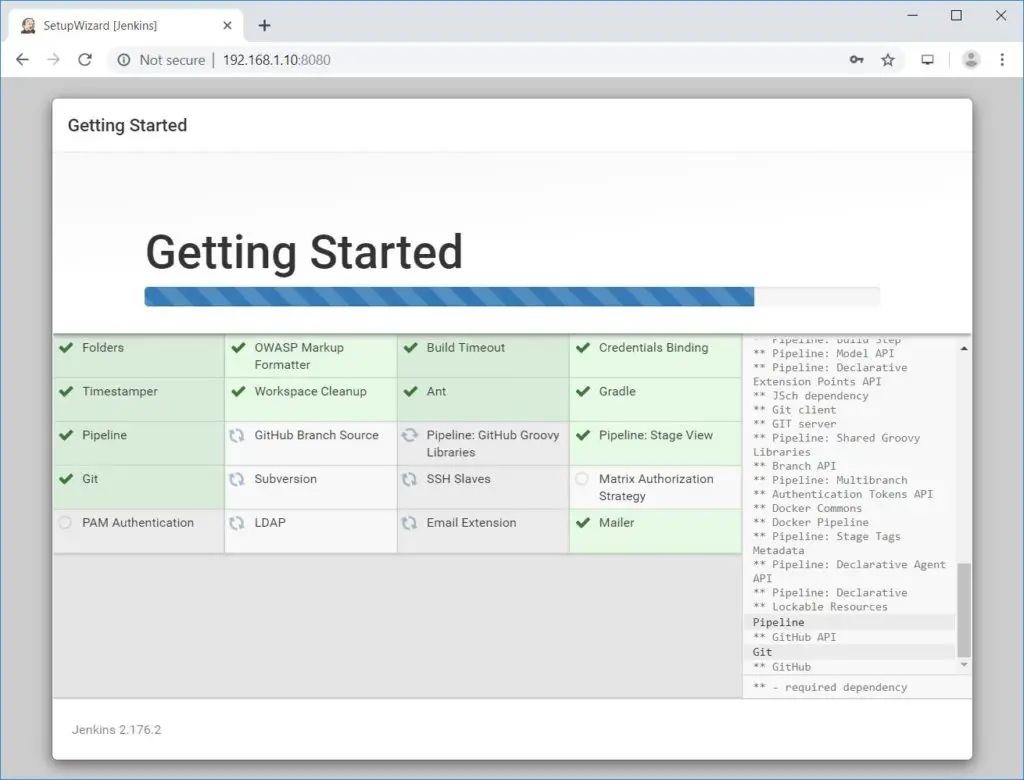Click the checkmark beside OWASP Markup Formatter

[x=238, y=348]
